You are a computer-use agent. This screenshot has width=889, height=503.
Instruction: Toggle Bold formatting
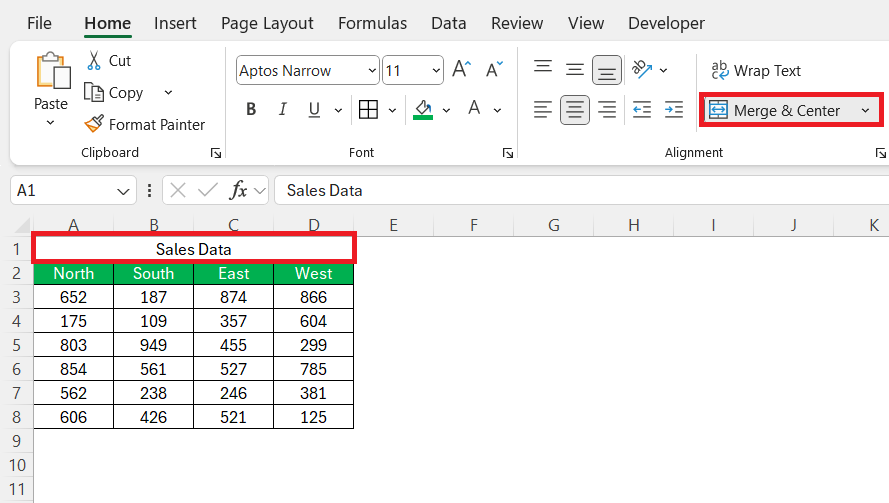(x=251, y=109)
